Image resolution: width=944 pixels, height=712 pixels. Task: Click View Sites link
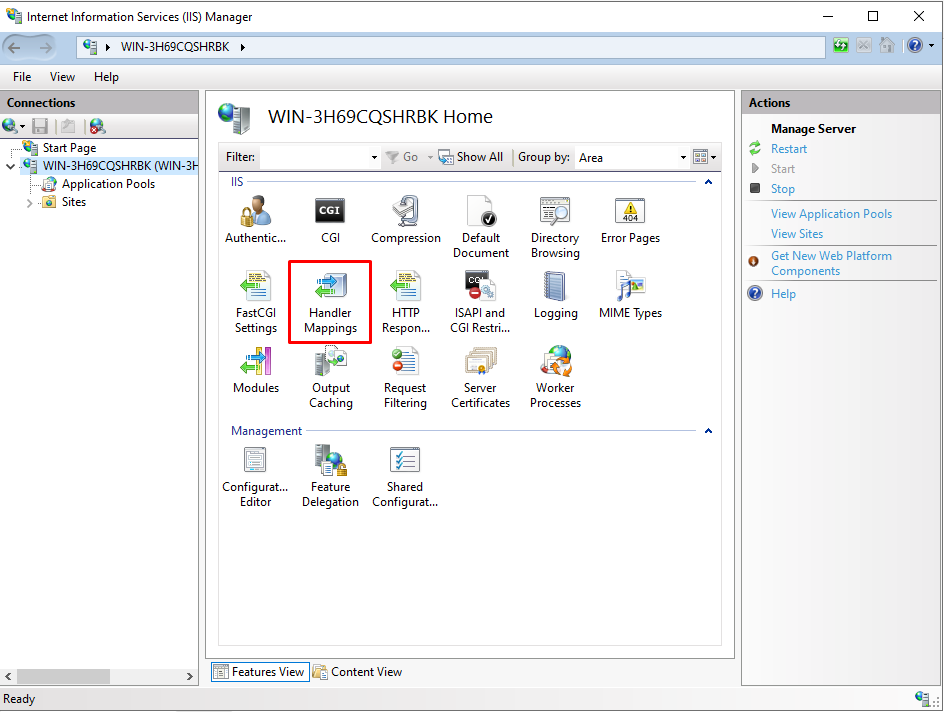(x=797, y=234)
